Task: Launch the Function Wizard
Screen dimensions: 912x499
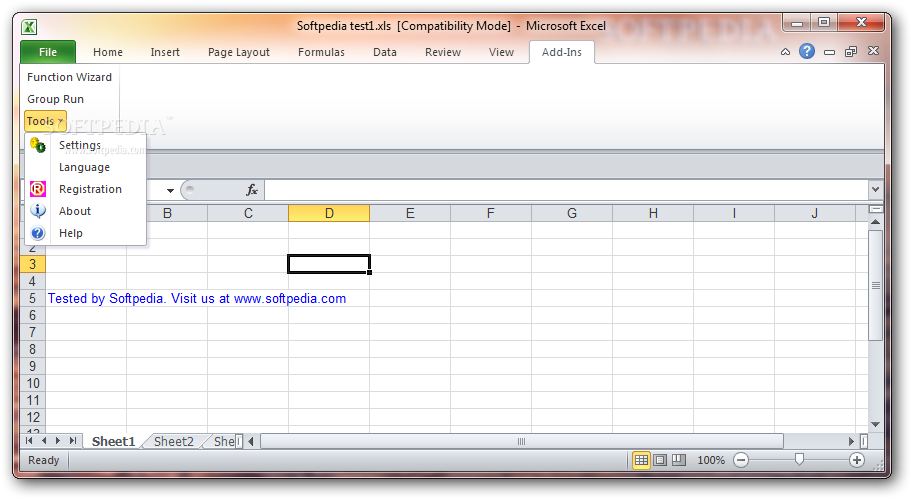Action: pos(69,77)
